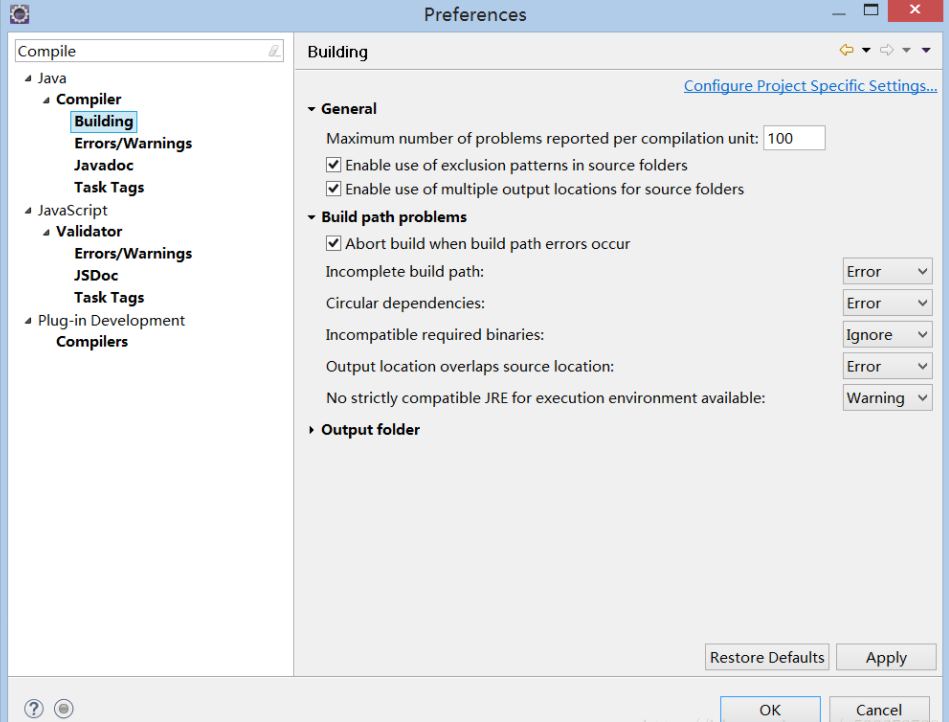
Task: Open the Incomplete build path dropdown
Action: point(887,271)
